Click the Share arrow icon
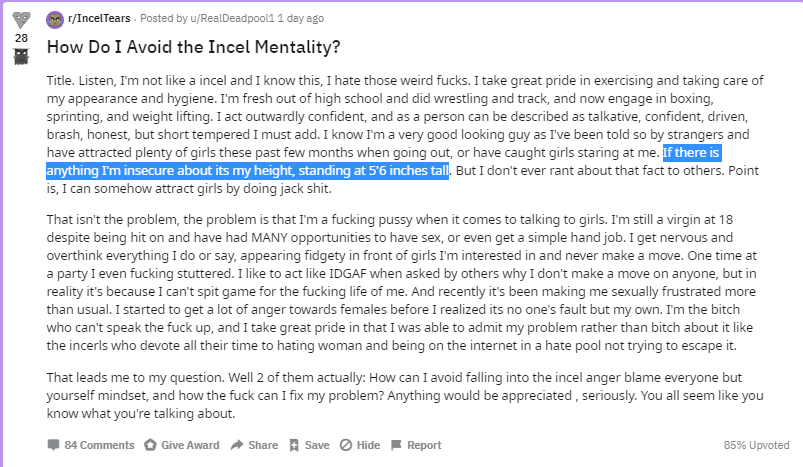803x467 pixels. click(x=237, y=444)
